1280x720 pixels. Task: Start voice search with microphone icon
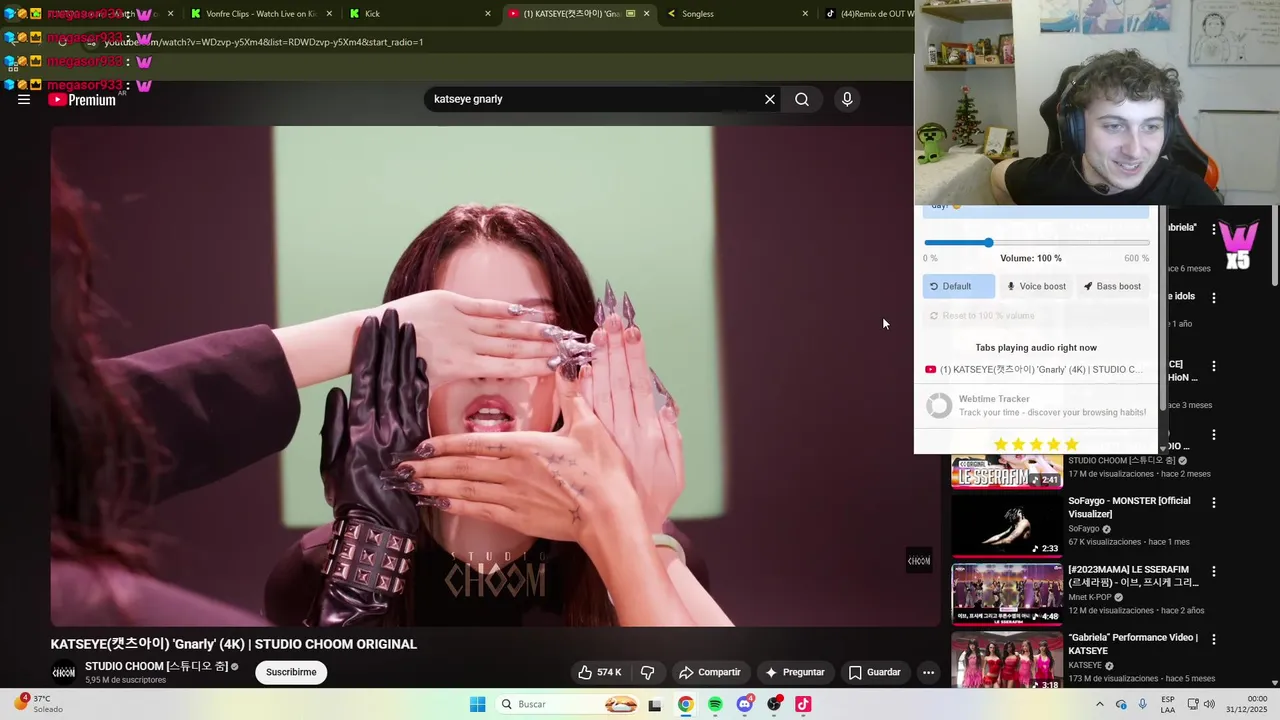tap(847, 99)
